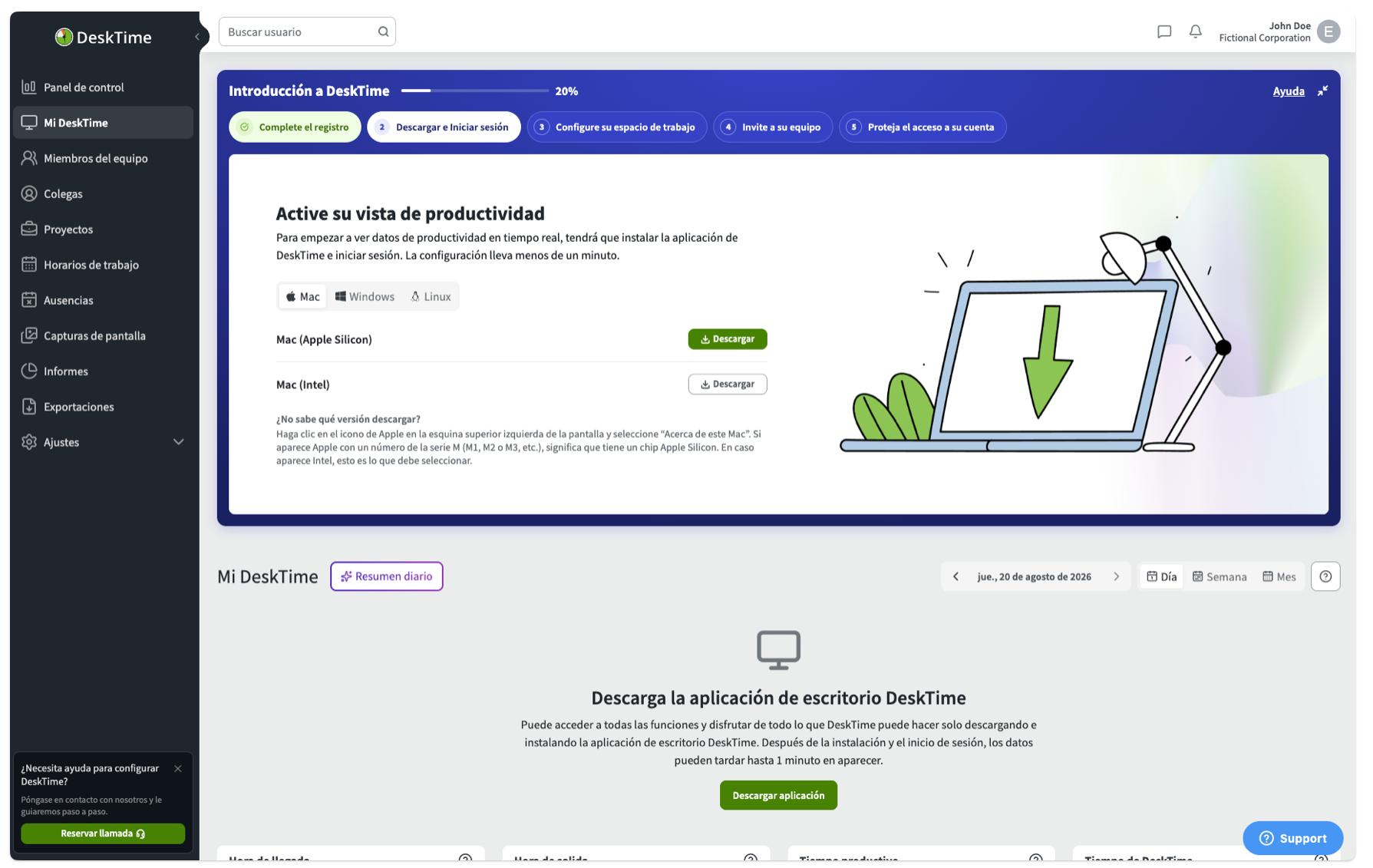Select step Configure su espacio de trabajo

click(x=617, y=127)
